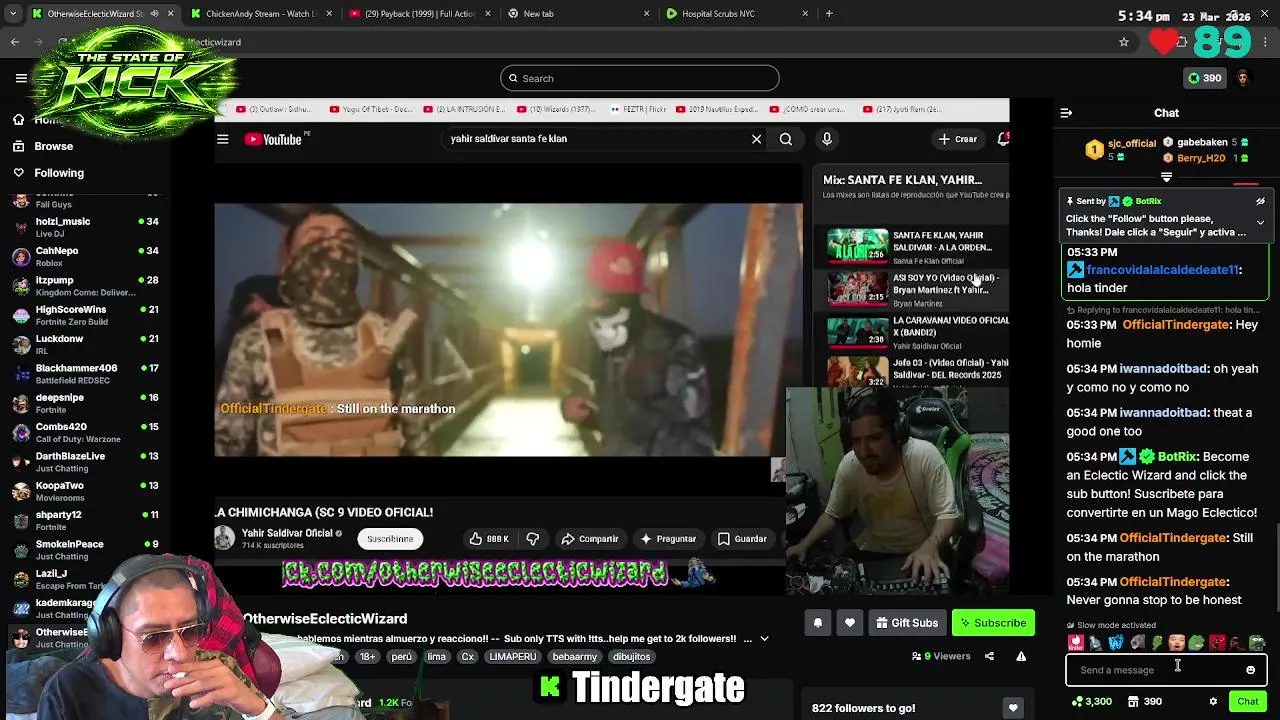Click the YouTube notifications bell in stream
Screen dimensions: 1280x720
click(1002, 139)
